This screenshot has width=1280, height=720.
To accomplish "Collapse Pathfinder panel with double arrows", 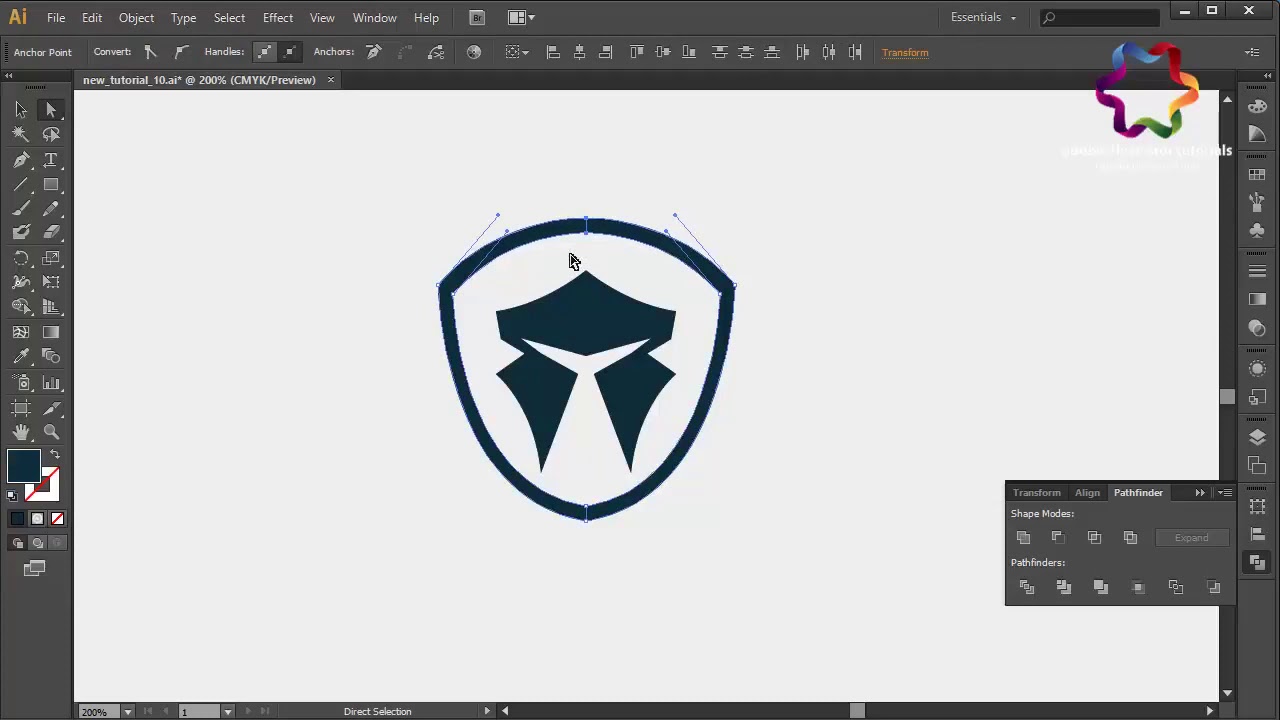I will (1200, 492).
